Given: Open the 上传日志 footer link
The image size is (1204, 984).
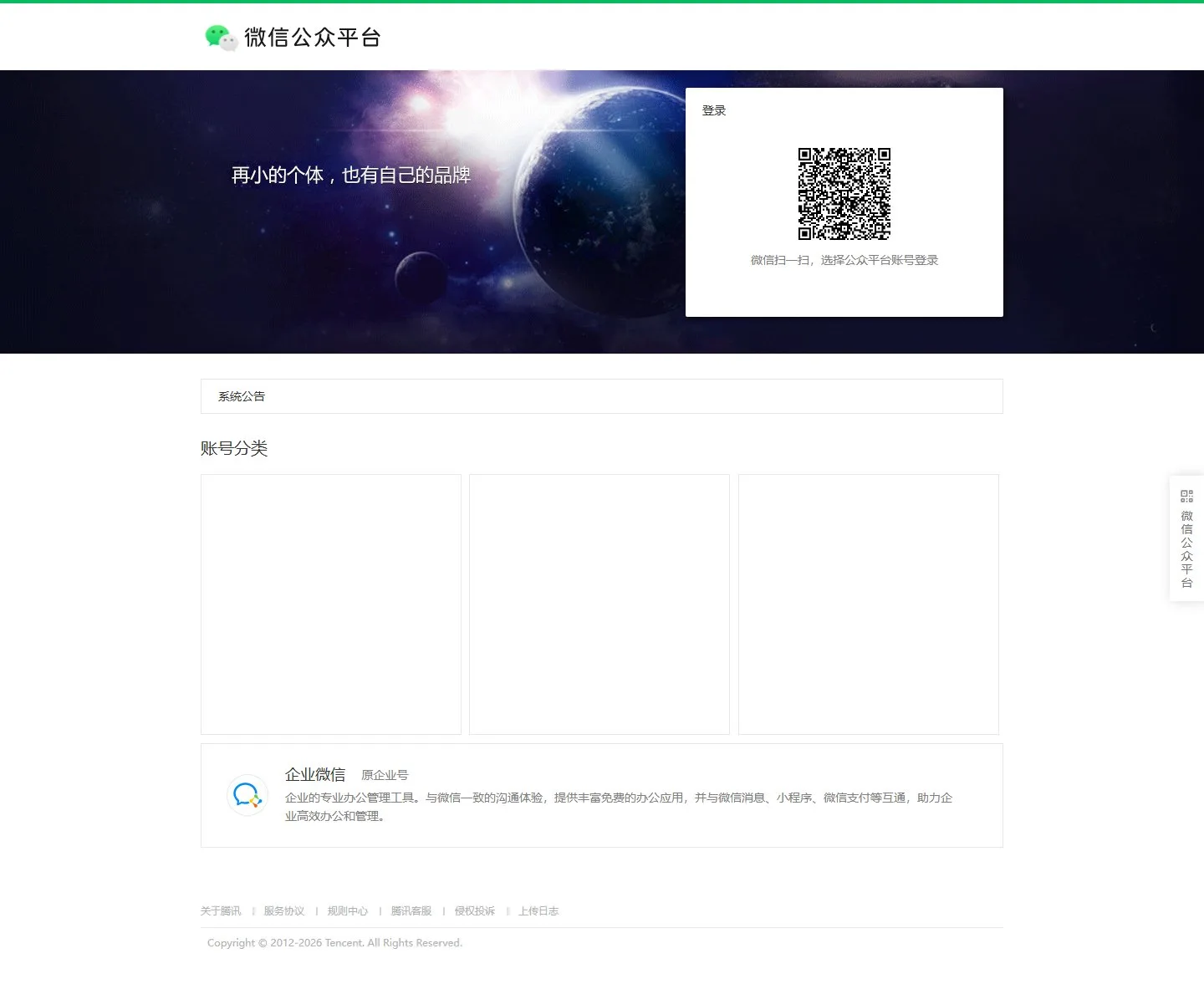Looking at the screenshot, I should pos(538,911).
